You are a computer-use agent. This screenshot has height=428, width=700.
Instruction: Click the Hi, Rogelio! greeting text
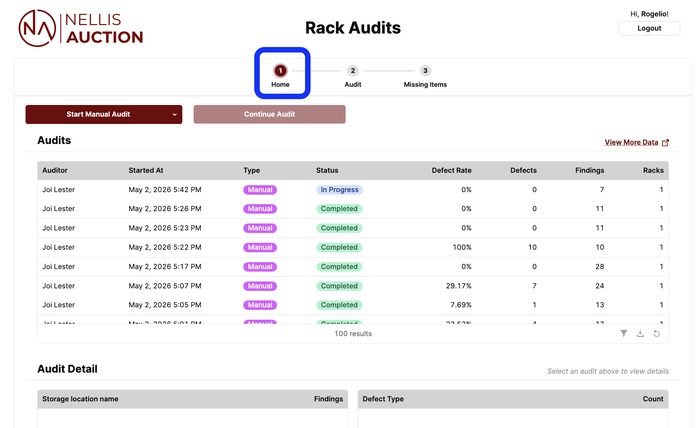click(649, 14)
